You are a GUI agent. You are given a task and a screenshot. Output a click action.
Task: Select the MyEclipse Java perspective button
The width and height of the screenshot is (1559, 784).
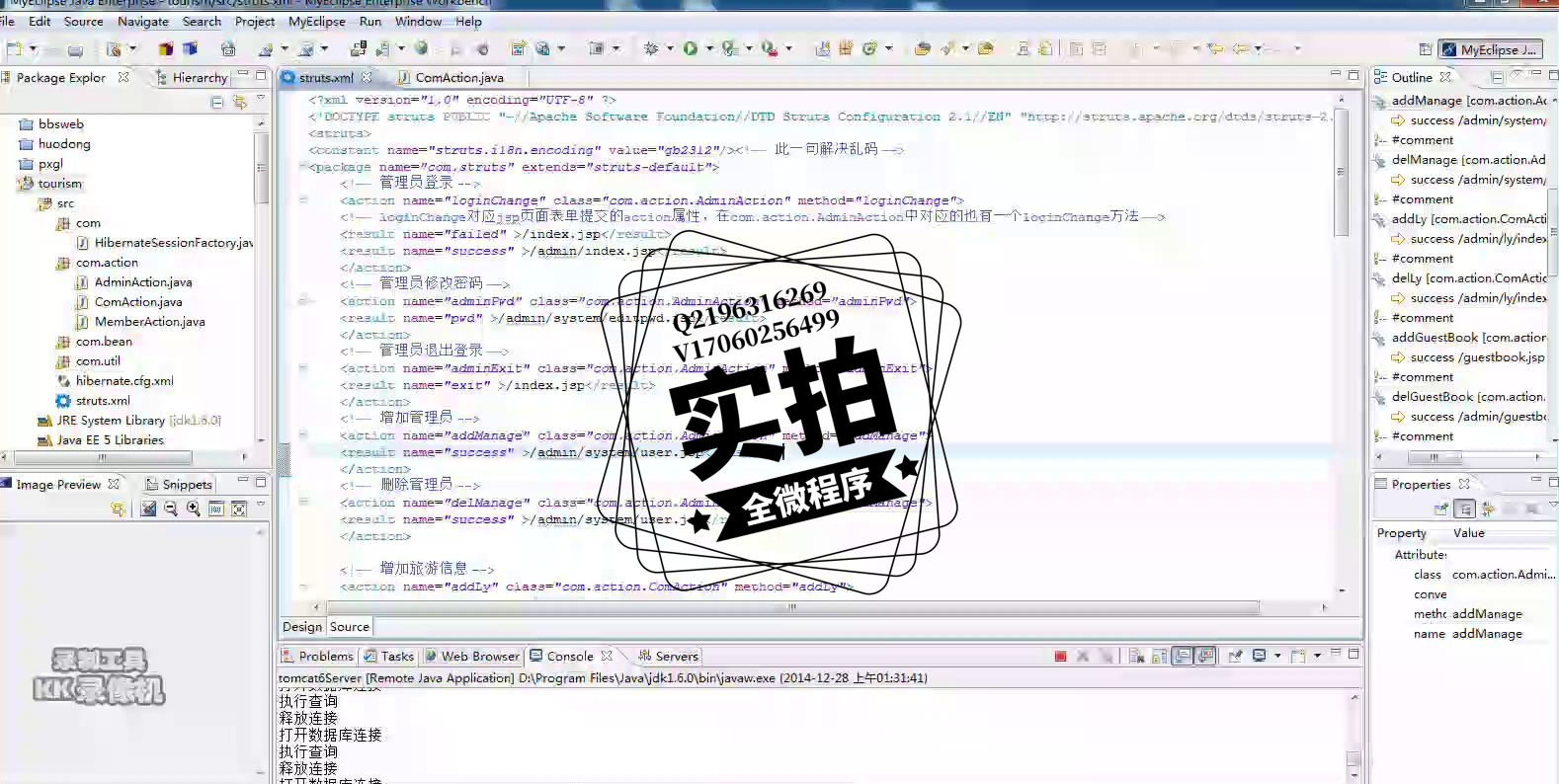tap(1490, 49)
